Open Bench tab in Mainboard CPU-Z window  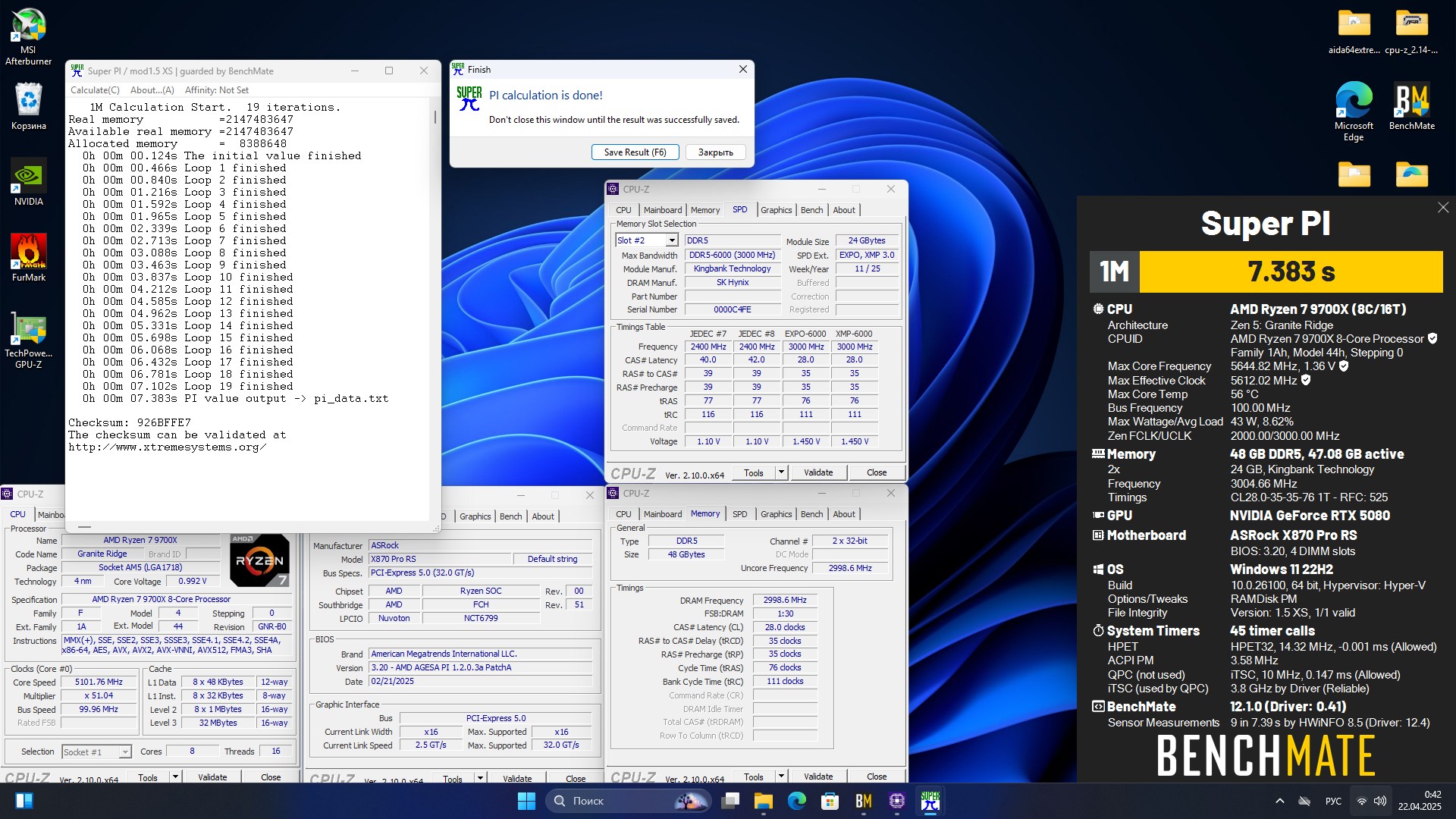tap(510, 516)
